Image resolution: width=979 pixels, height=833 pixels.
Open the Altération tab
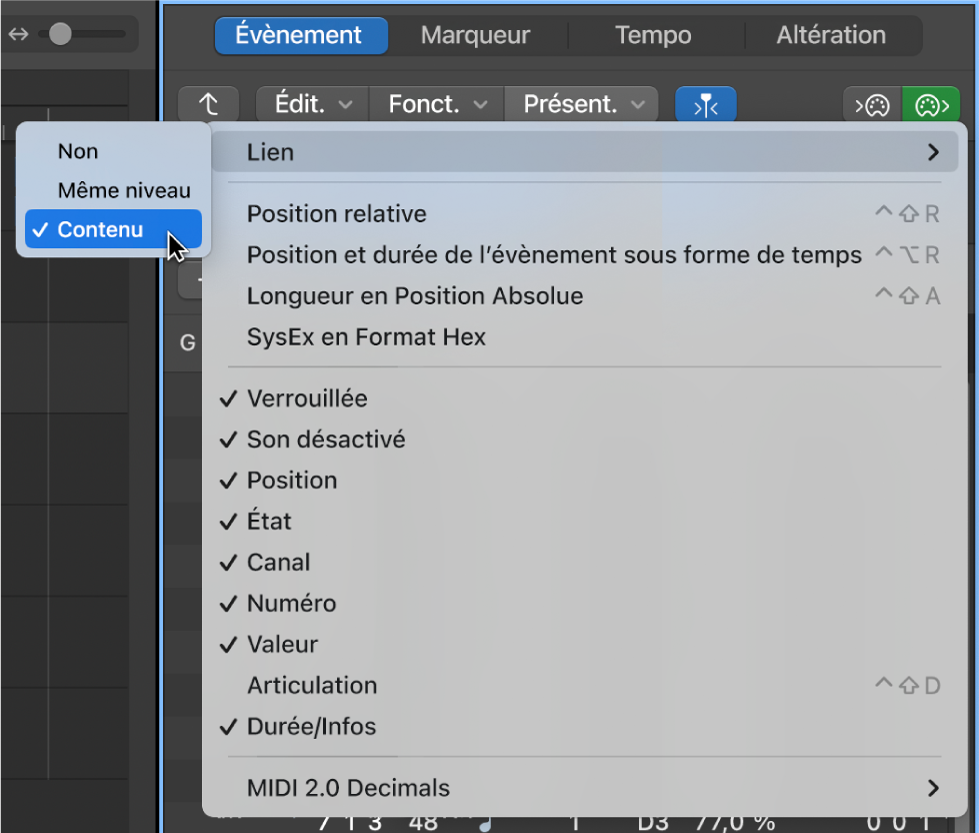[831, 35]
